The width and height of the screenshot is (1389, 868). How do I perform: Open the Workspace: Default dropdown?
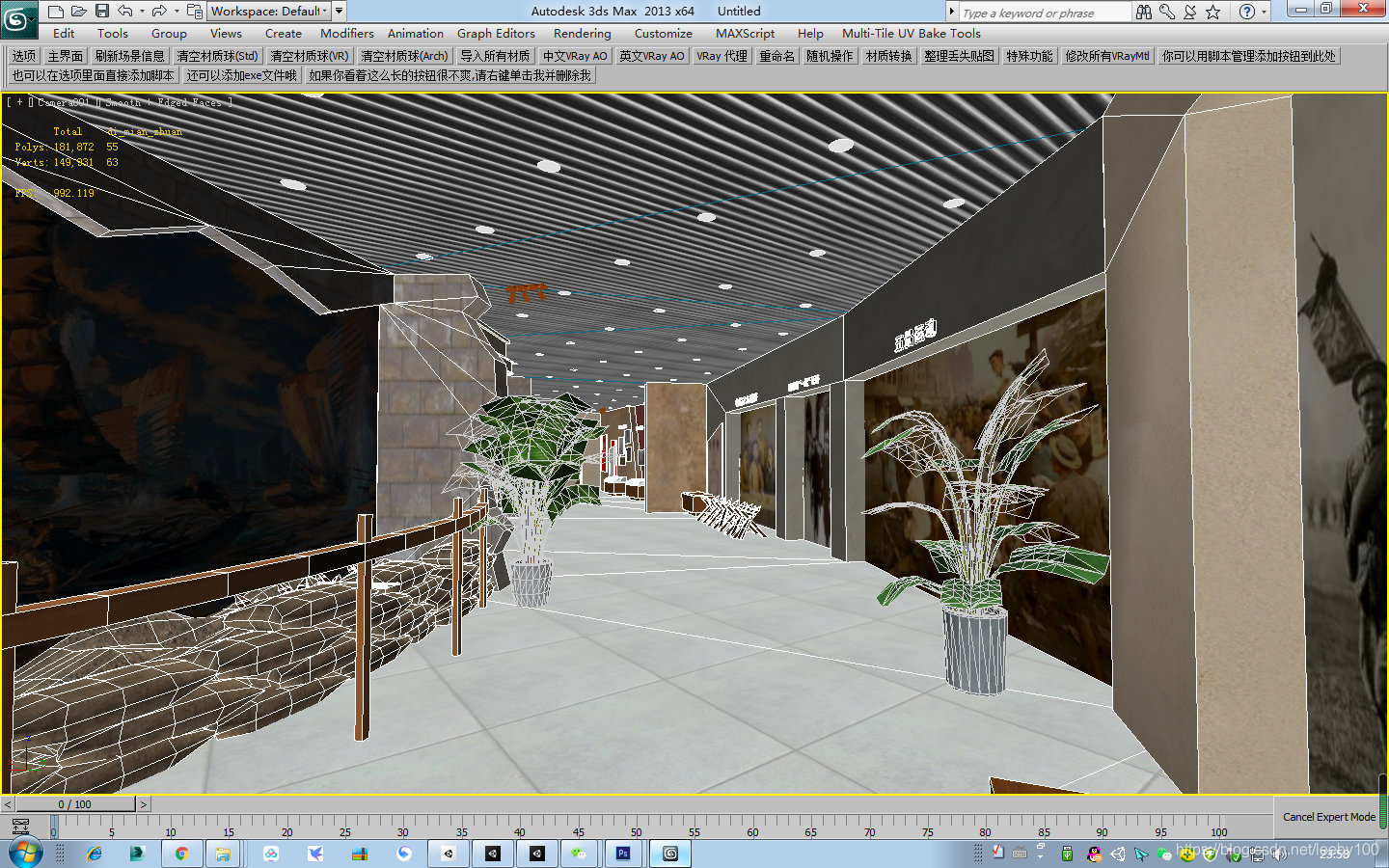click(268, 11)
